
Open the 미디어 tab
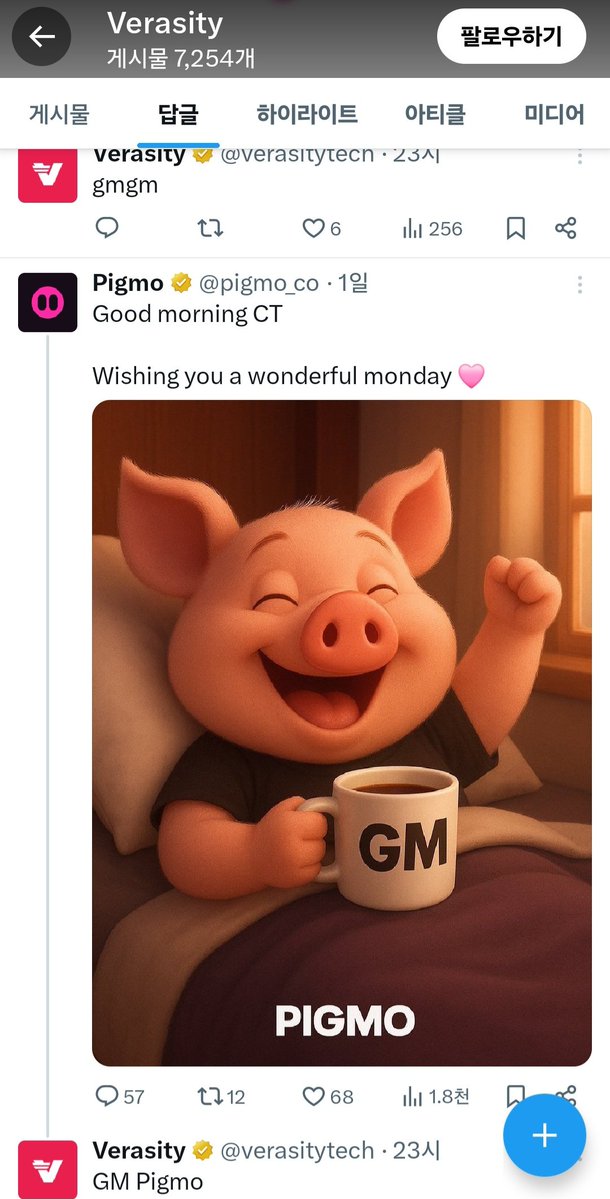554,115
